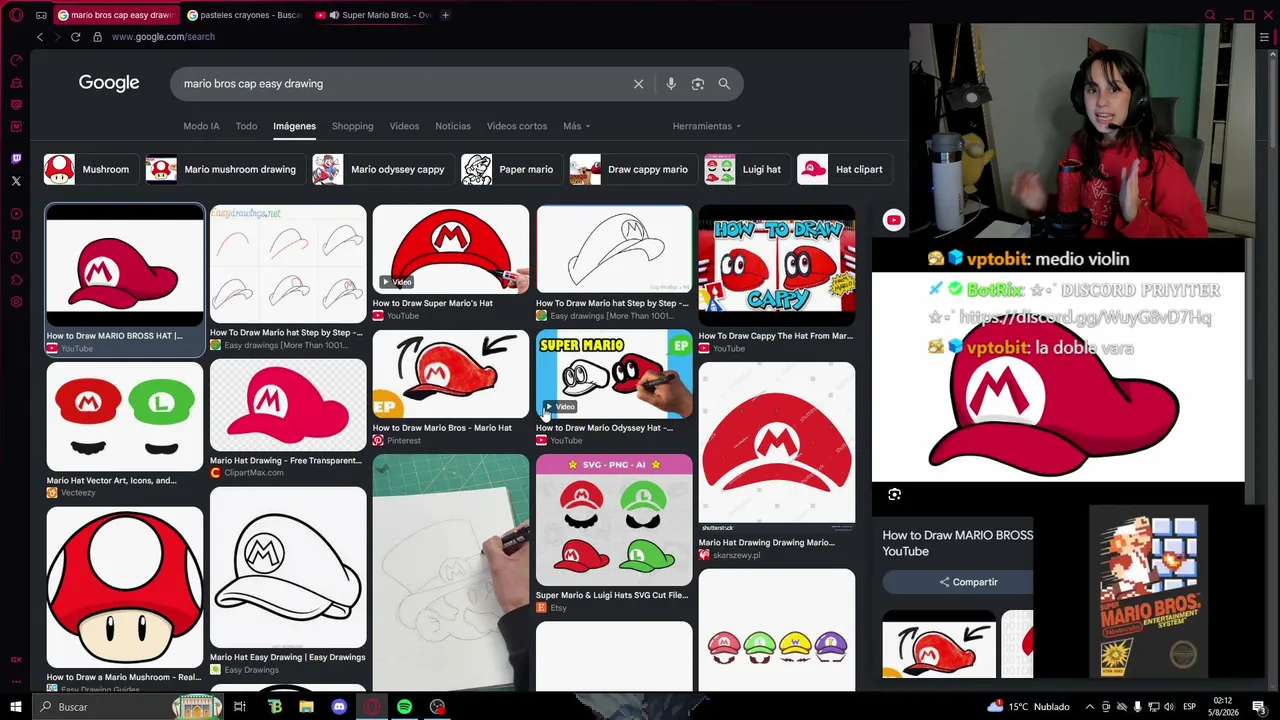Open sidebar Settings gear

tap(16, 302)
